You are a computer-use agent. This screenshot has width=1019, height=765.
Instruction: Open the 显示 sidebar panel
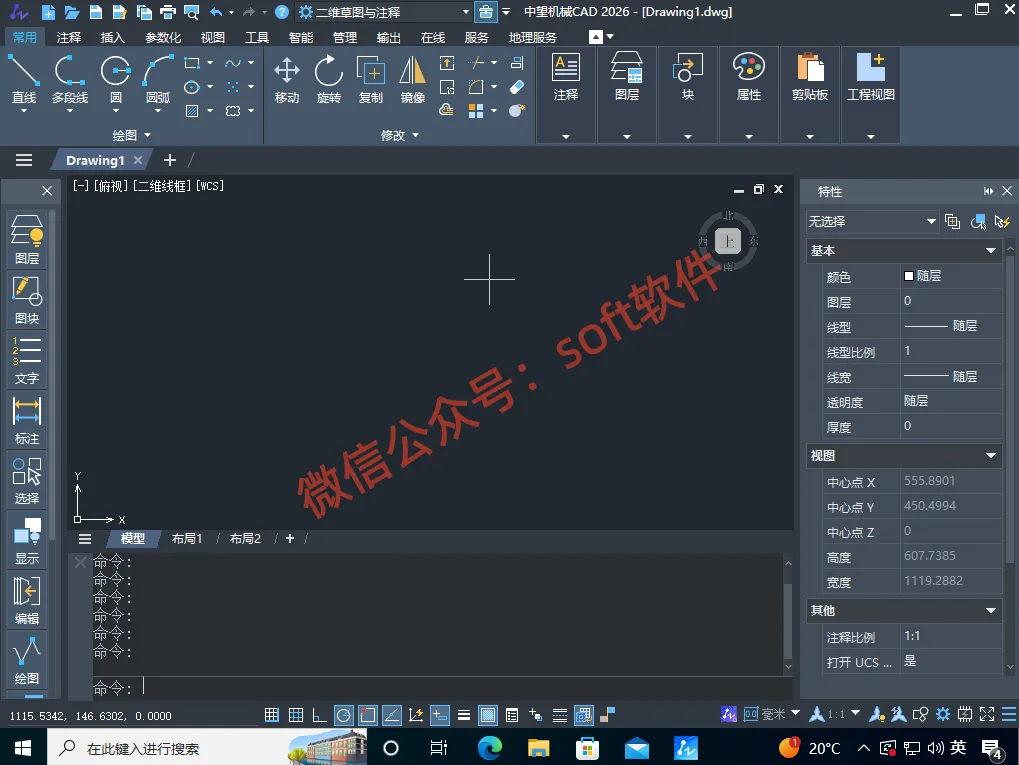coord(27,540)
